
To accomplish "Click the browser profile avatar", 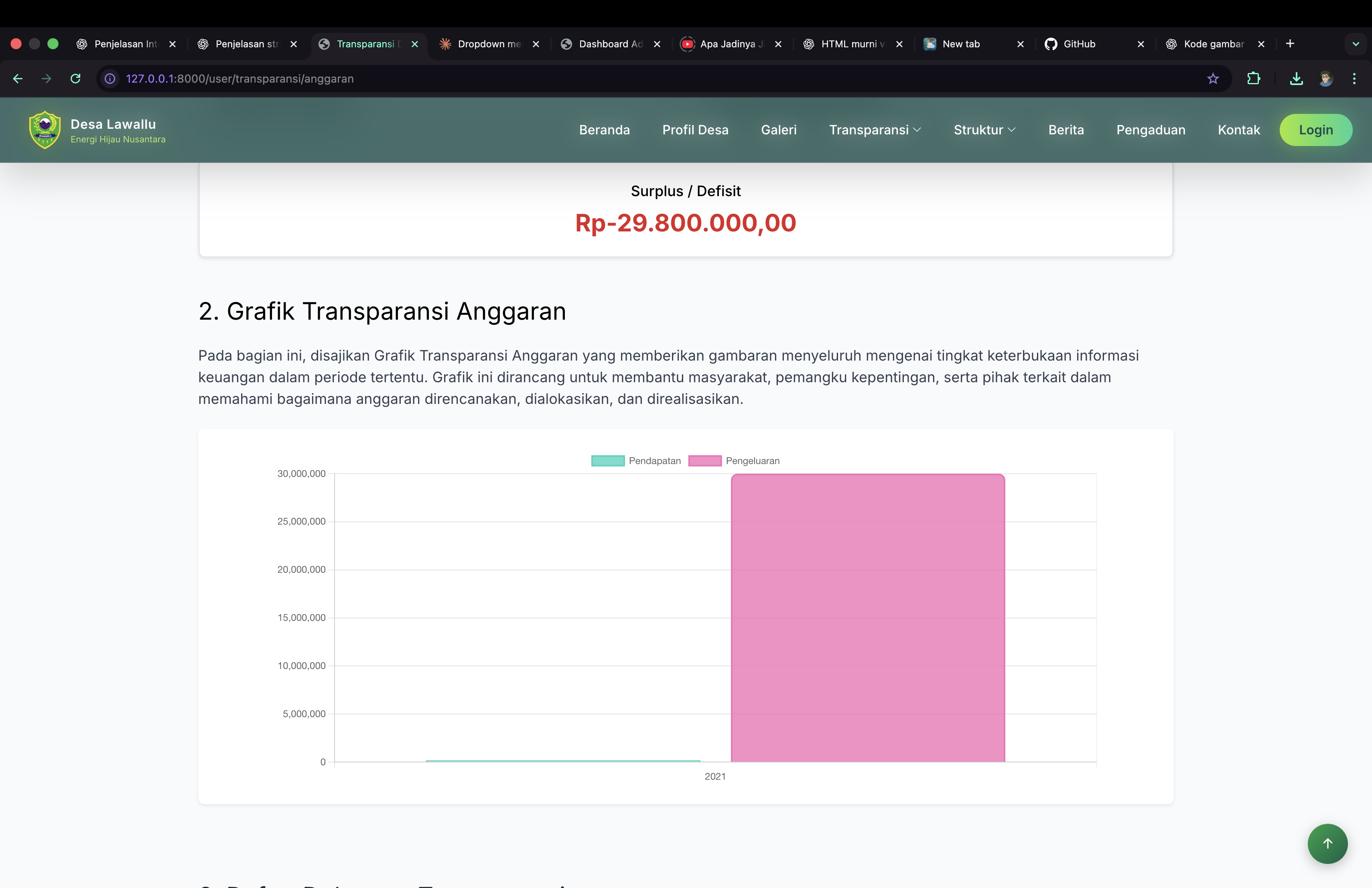I will tap(1326, 79).
